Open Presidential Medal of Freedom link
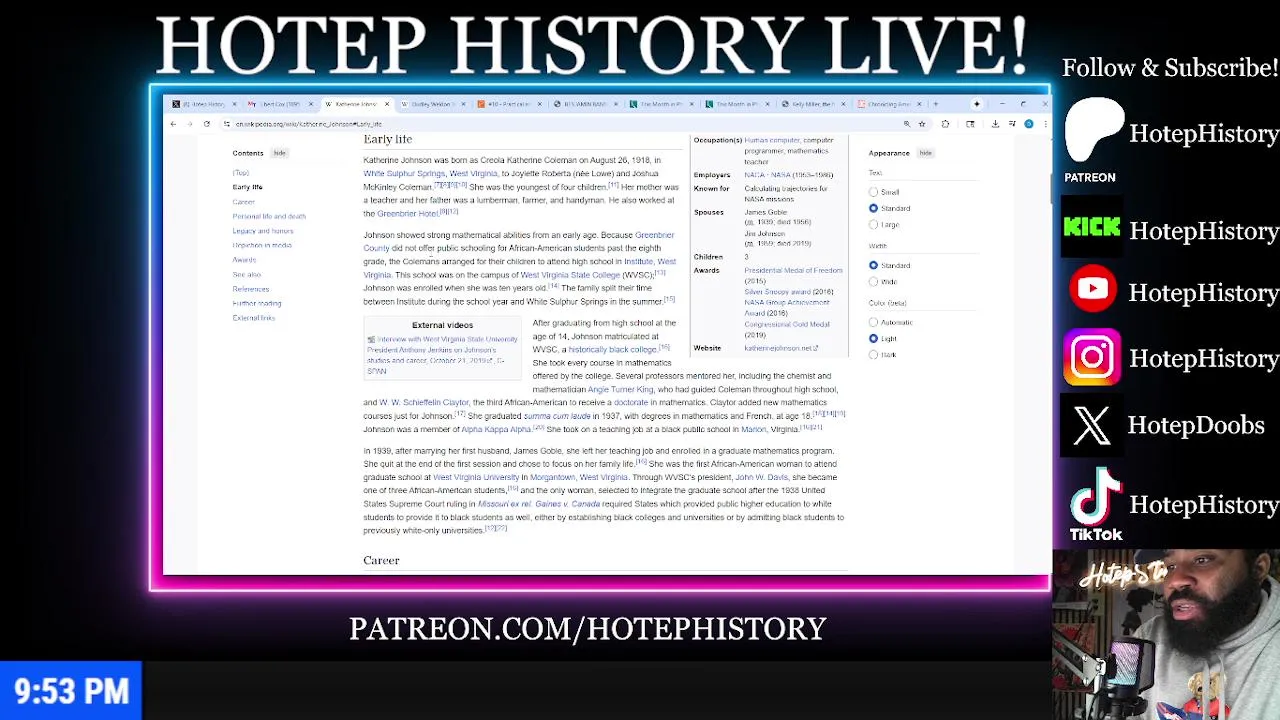The width and height of the screenshot is (1280, 720). tap(793, 270)
